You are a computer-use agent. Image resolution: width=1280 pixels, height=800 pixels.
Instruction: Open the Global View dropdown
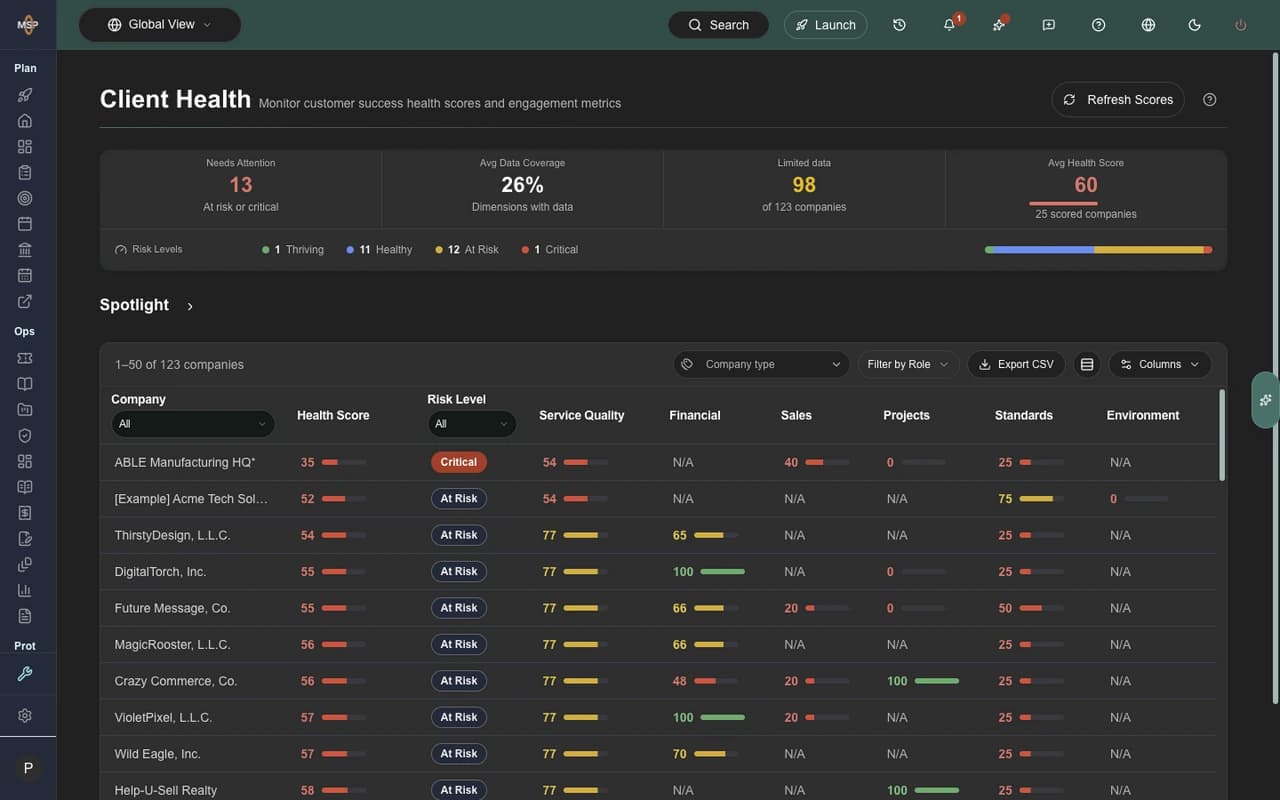160,25
